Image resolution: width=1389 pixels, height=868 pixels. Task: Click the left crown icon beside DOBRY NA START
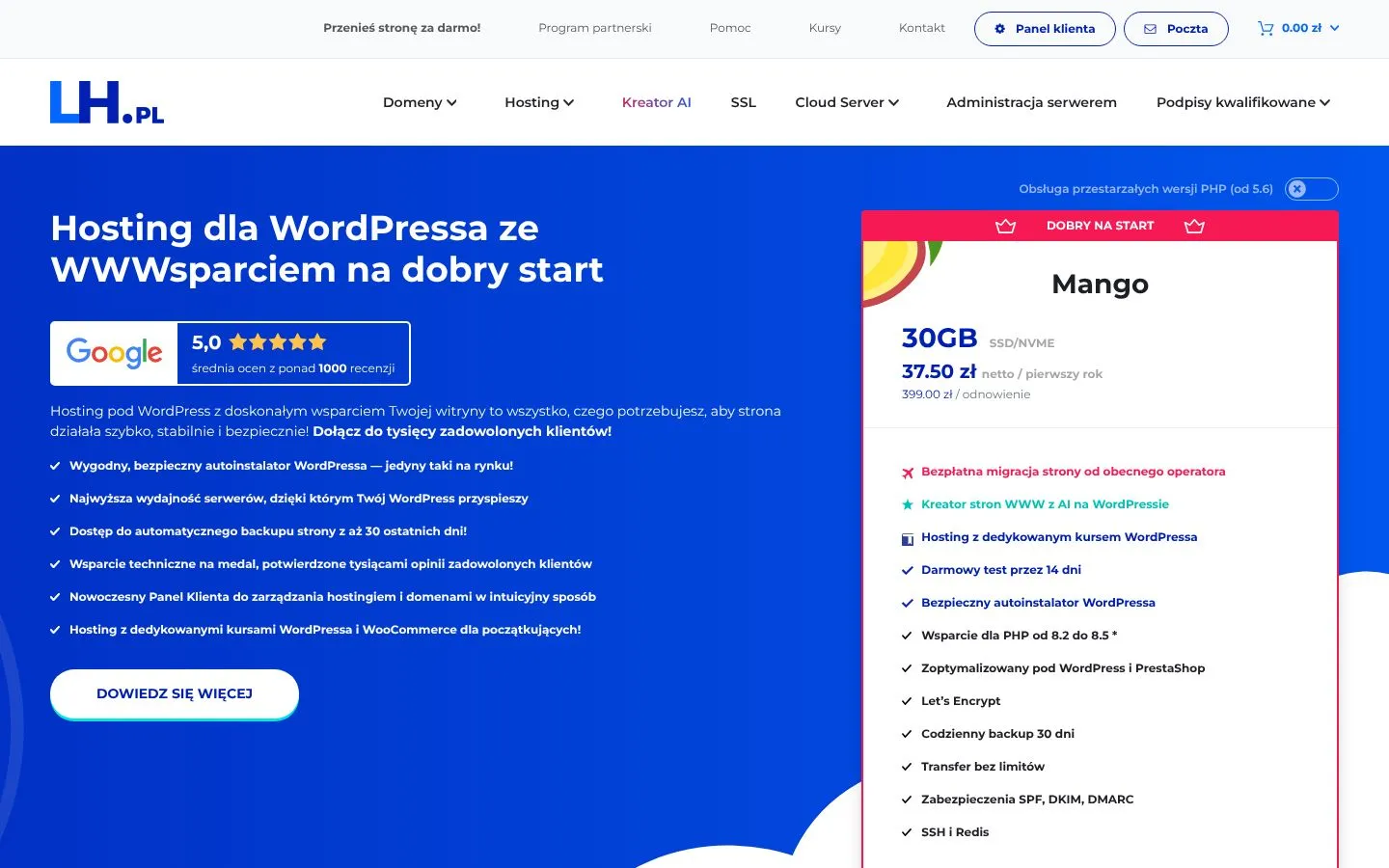1005,226
